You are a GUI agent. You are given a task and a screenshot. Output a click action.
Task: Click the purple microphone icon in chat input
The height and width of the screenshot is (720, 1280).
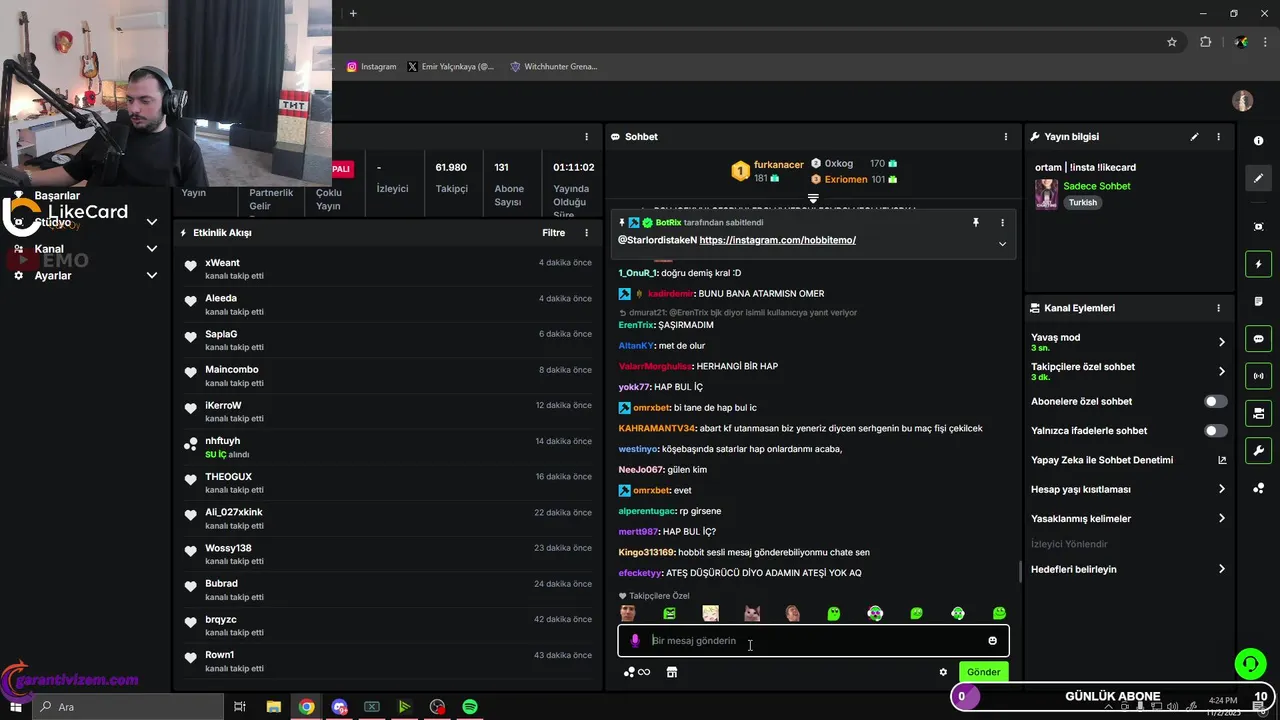[x=634, y=641]
